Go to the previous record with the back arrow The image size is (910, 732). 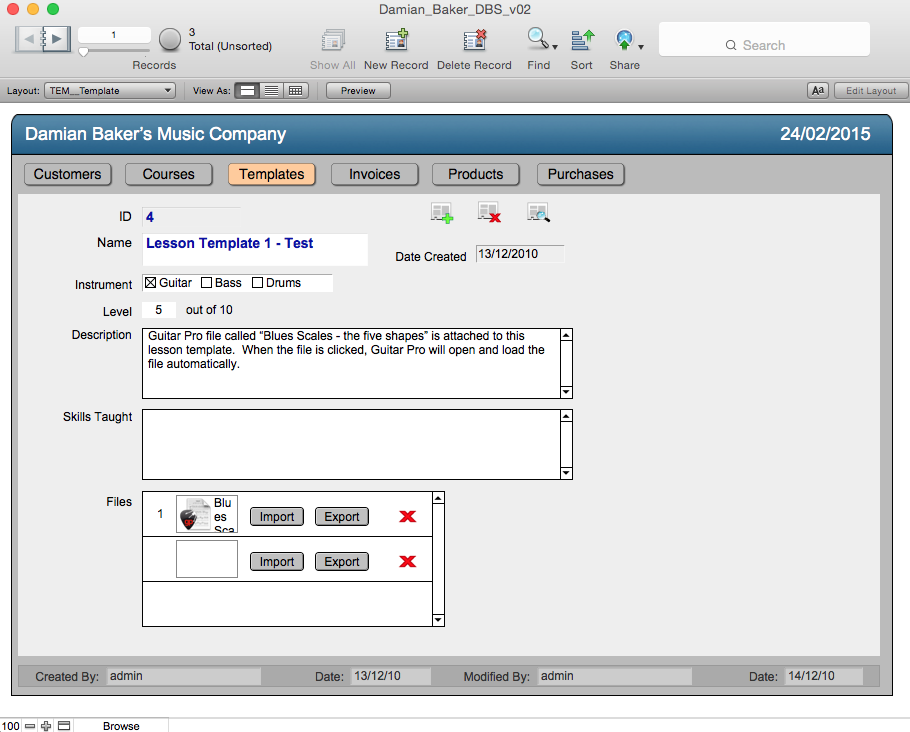point(28,39)
